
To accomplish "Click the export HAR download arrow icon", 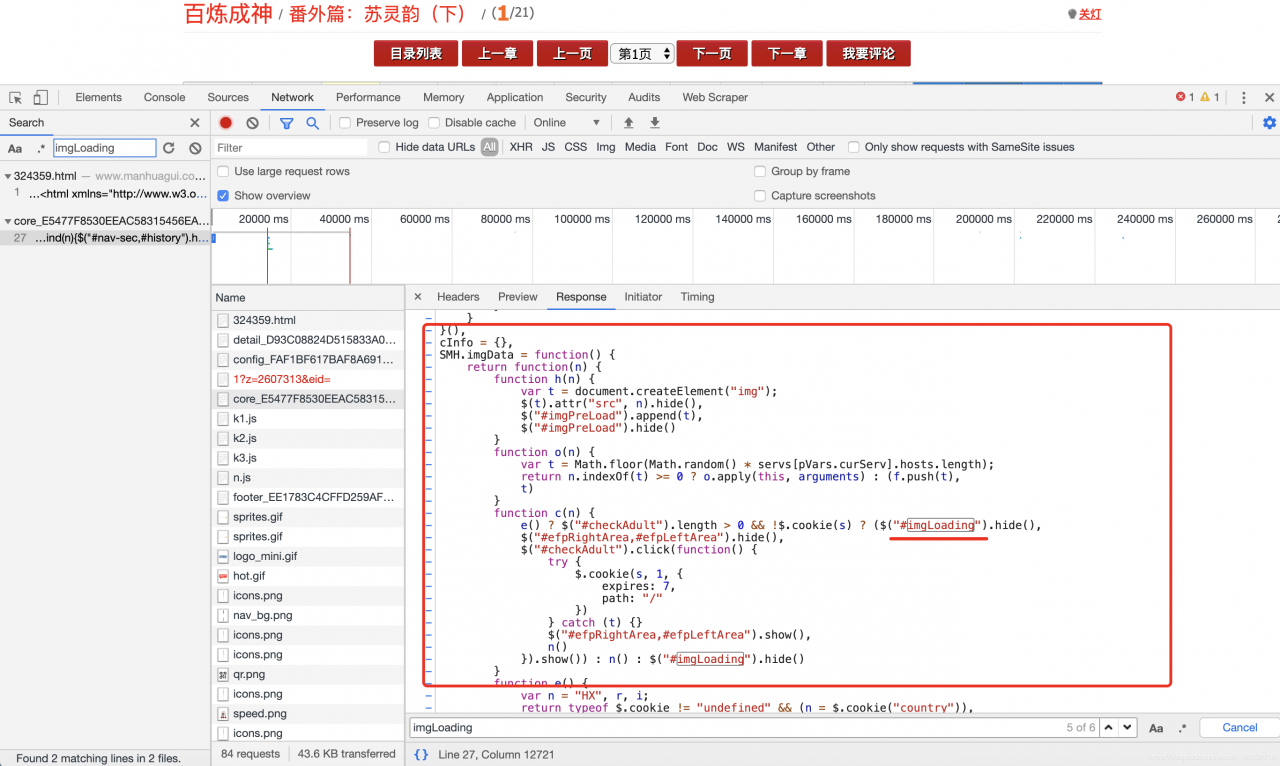I will pos(655,123).
